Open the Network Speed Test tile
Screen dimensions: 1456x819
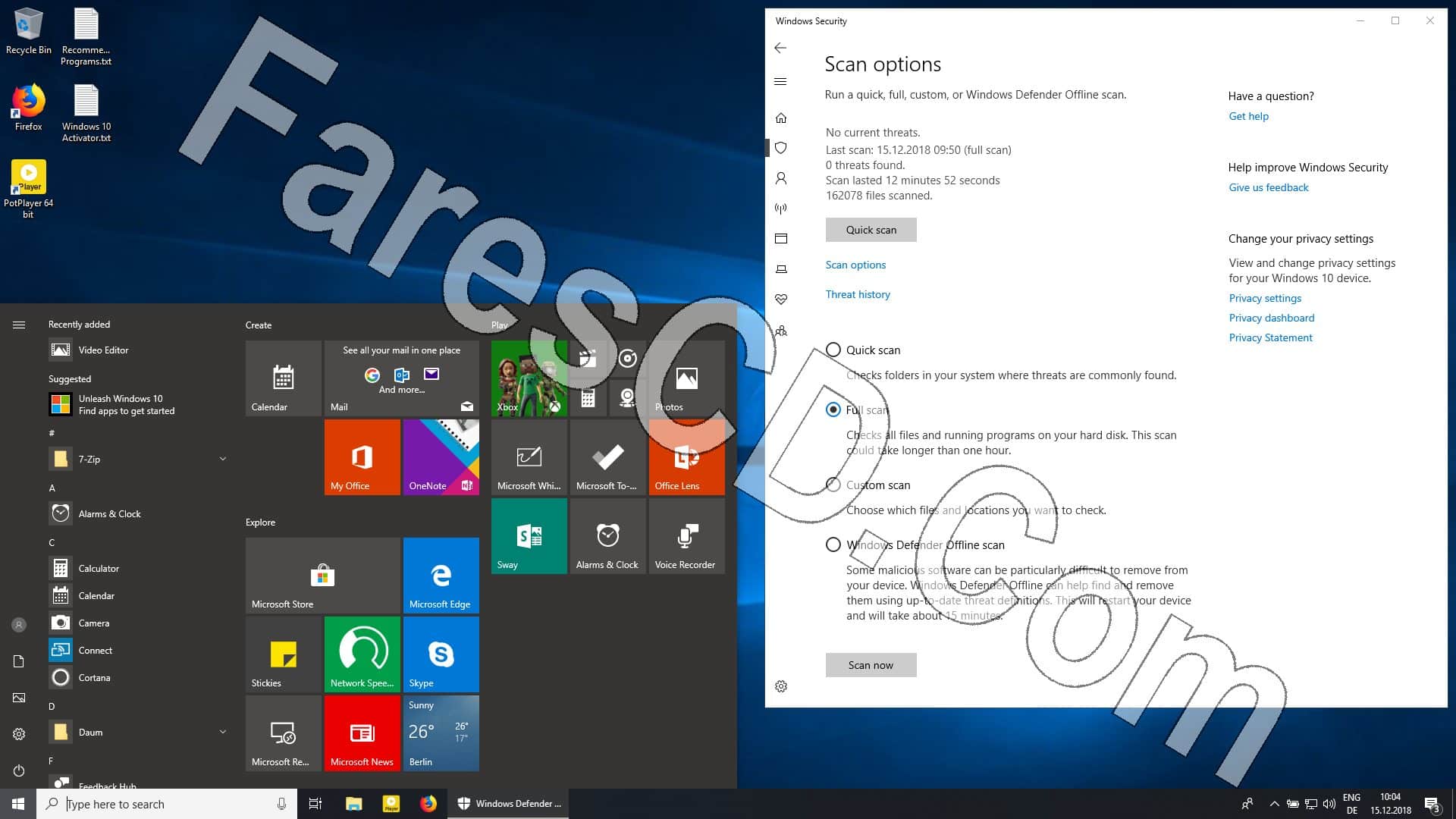pos(362,654)
